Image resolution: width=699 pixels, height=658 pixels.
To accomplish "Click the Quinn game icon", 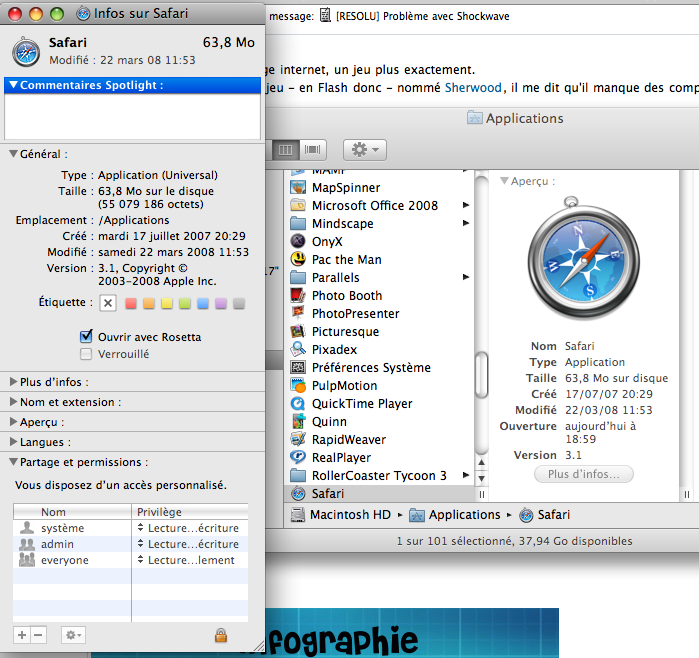I will coord(298,421).
